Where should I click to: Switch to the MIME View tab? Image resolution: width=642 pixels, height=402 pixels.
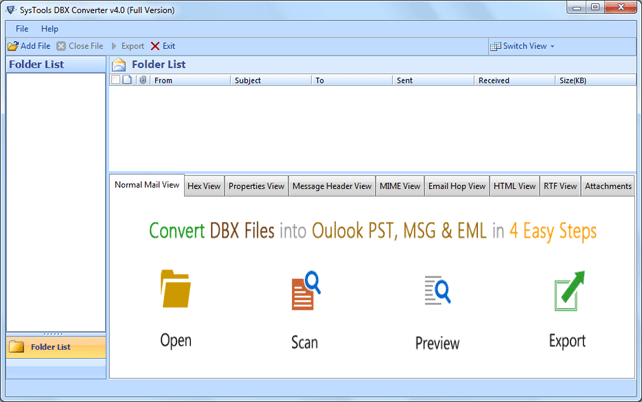(x=400, y=186)
